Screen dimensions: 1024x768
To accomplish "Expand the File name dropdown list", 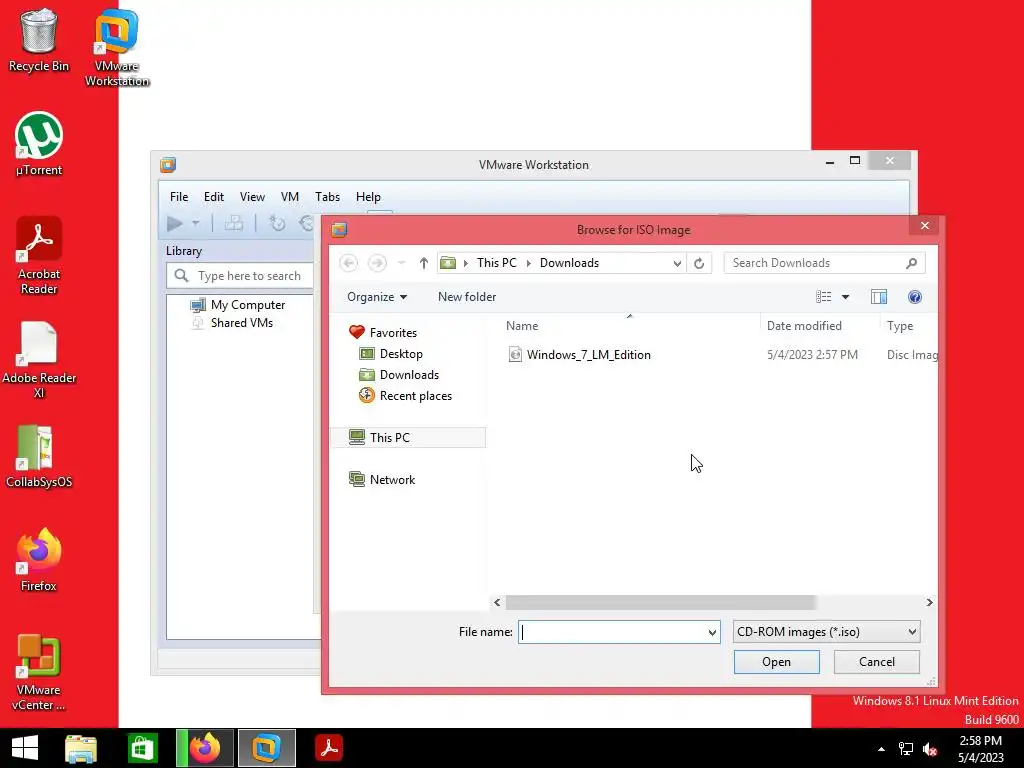I will tap(712, 632).
